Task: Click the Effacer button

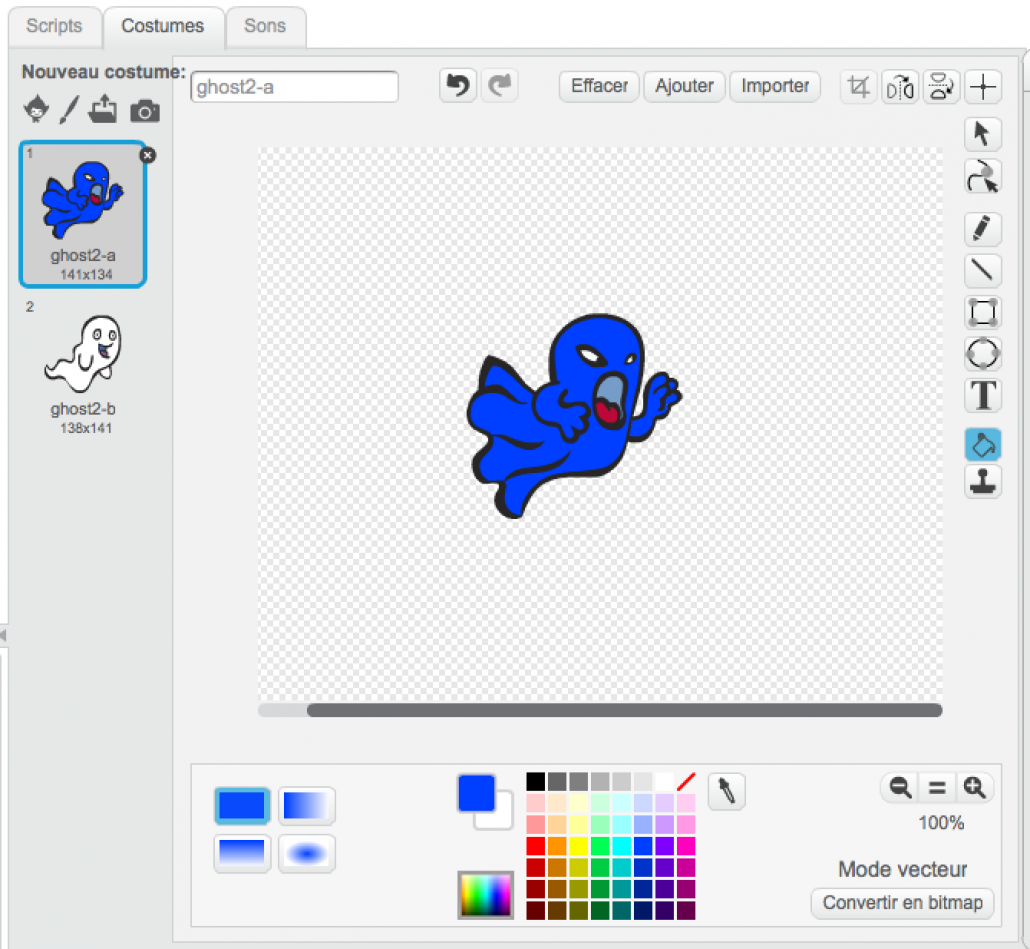Action: [598, 86]
